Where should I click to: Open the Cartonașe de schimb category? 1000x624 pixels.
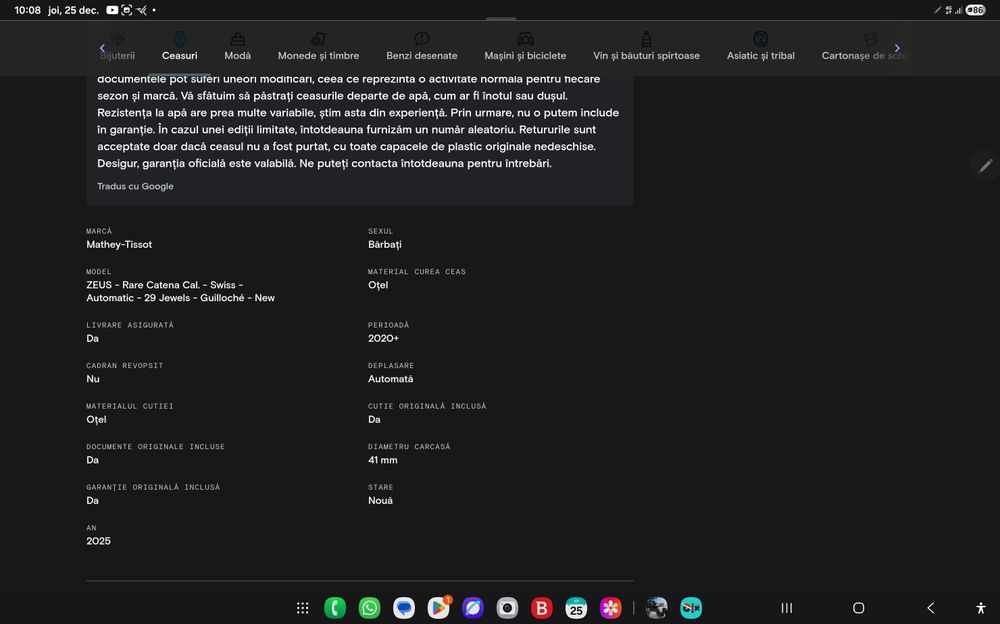click(865, 47)
